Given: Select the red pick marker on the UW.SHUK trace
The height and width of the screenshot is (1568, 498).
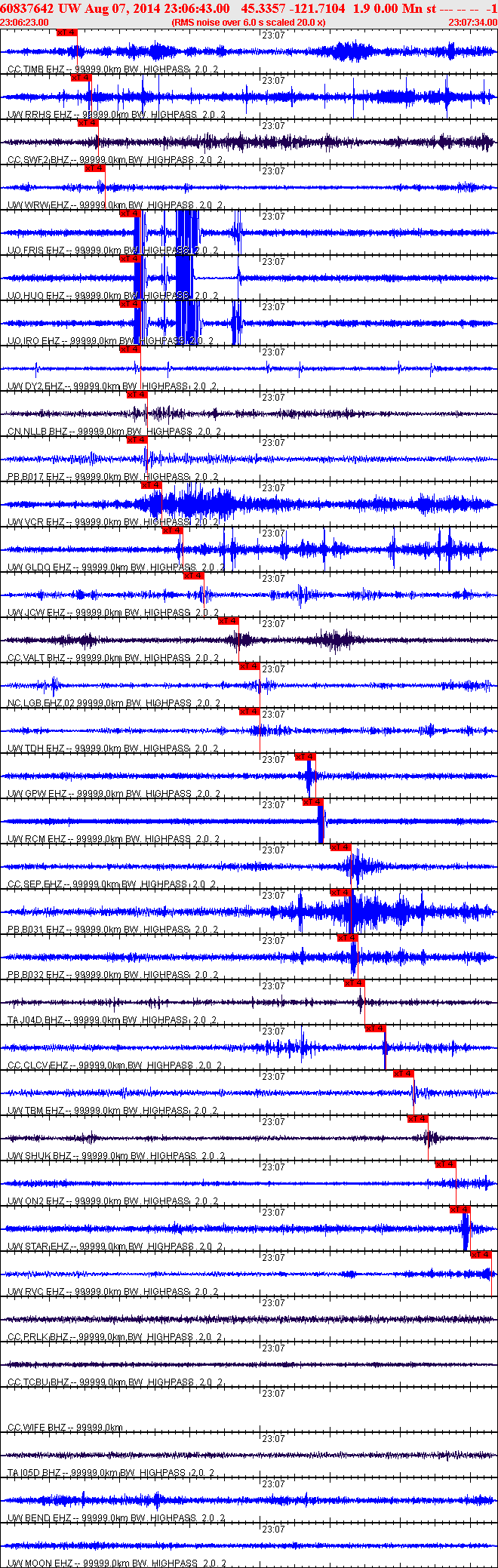Looking at the screenshot, I should click(418, 1119).
